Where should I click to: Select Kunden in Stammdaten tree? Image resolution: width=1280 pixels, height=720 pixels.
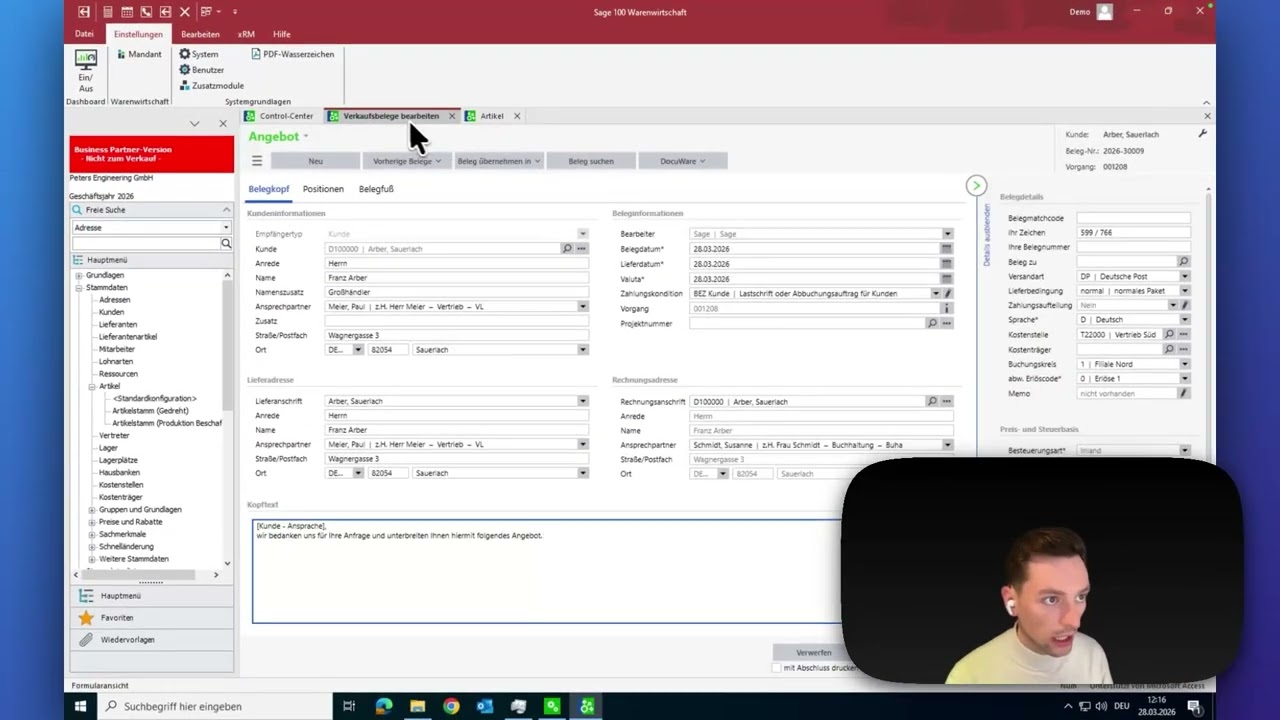pyautogui.click(x=111, y=312)
